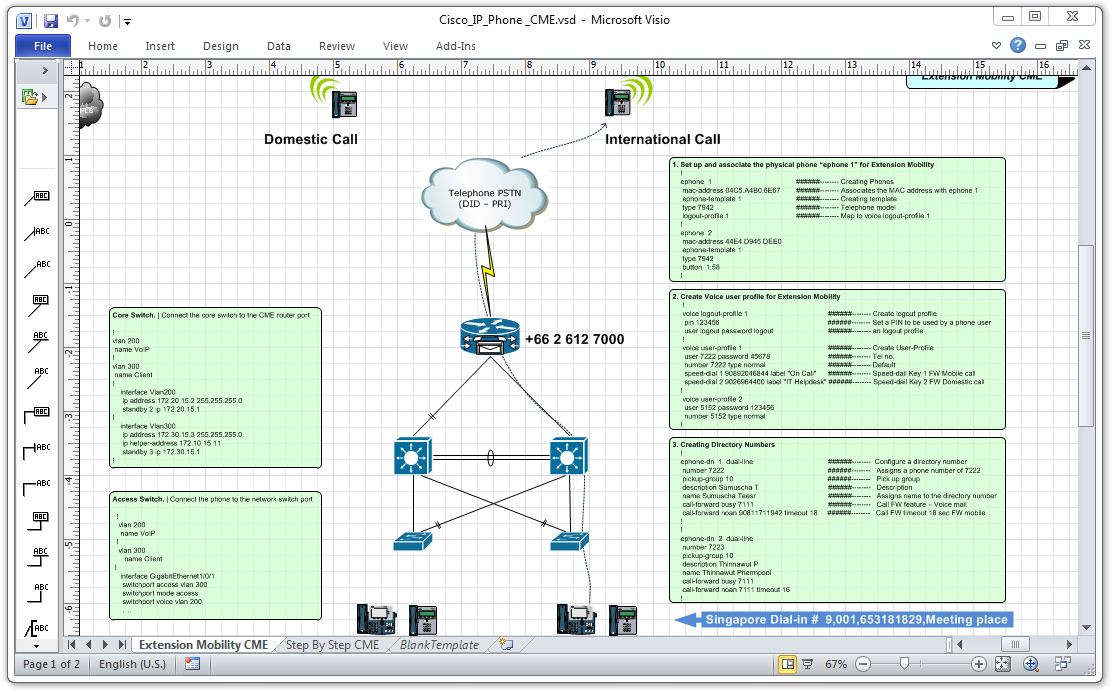
Task: Click the macro recording icon in status bar
Action: coord(192,664)
